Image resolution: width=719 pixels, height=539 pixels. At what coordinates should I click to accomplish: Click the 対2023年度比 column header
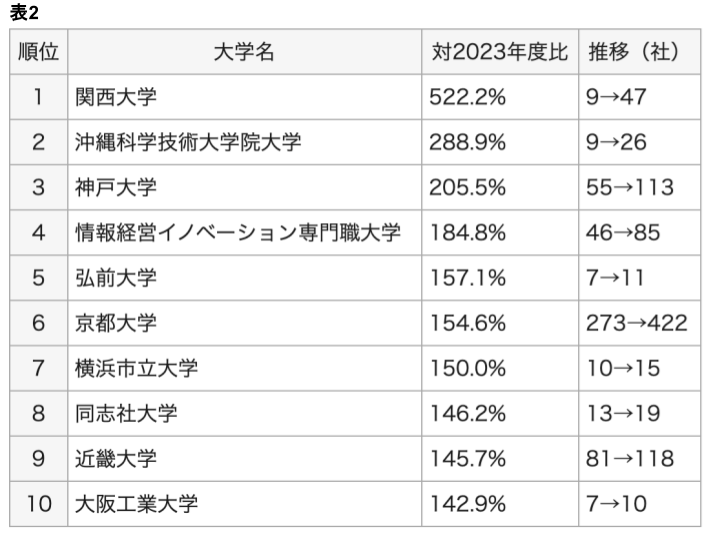click(498, 51)
